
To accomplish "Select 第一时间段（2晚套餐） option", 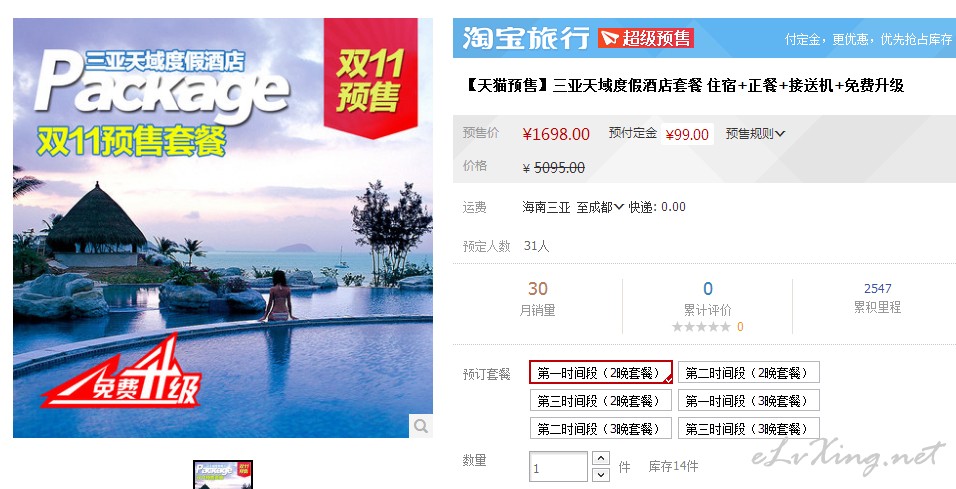I will coord(601,373).
